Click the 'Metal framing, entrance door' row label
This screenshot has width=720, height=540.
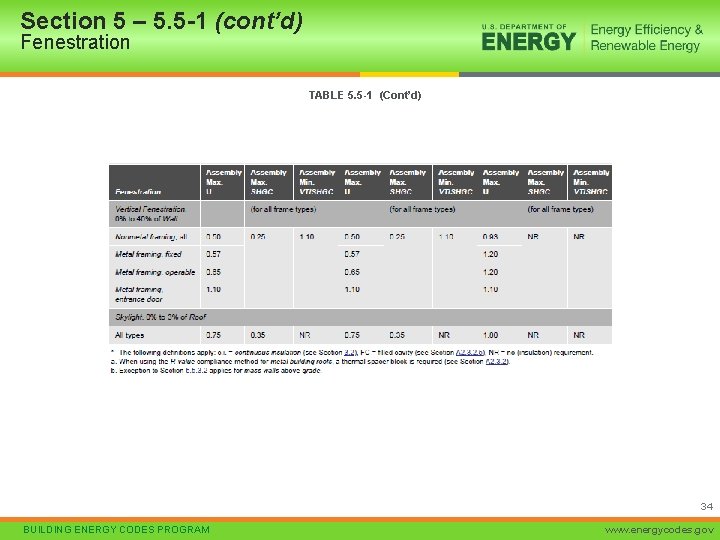pos(139,294)
